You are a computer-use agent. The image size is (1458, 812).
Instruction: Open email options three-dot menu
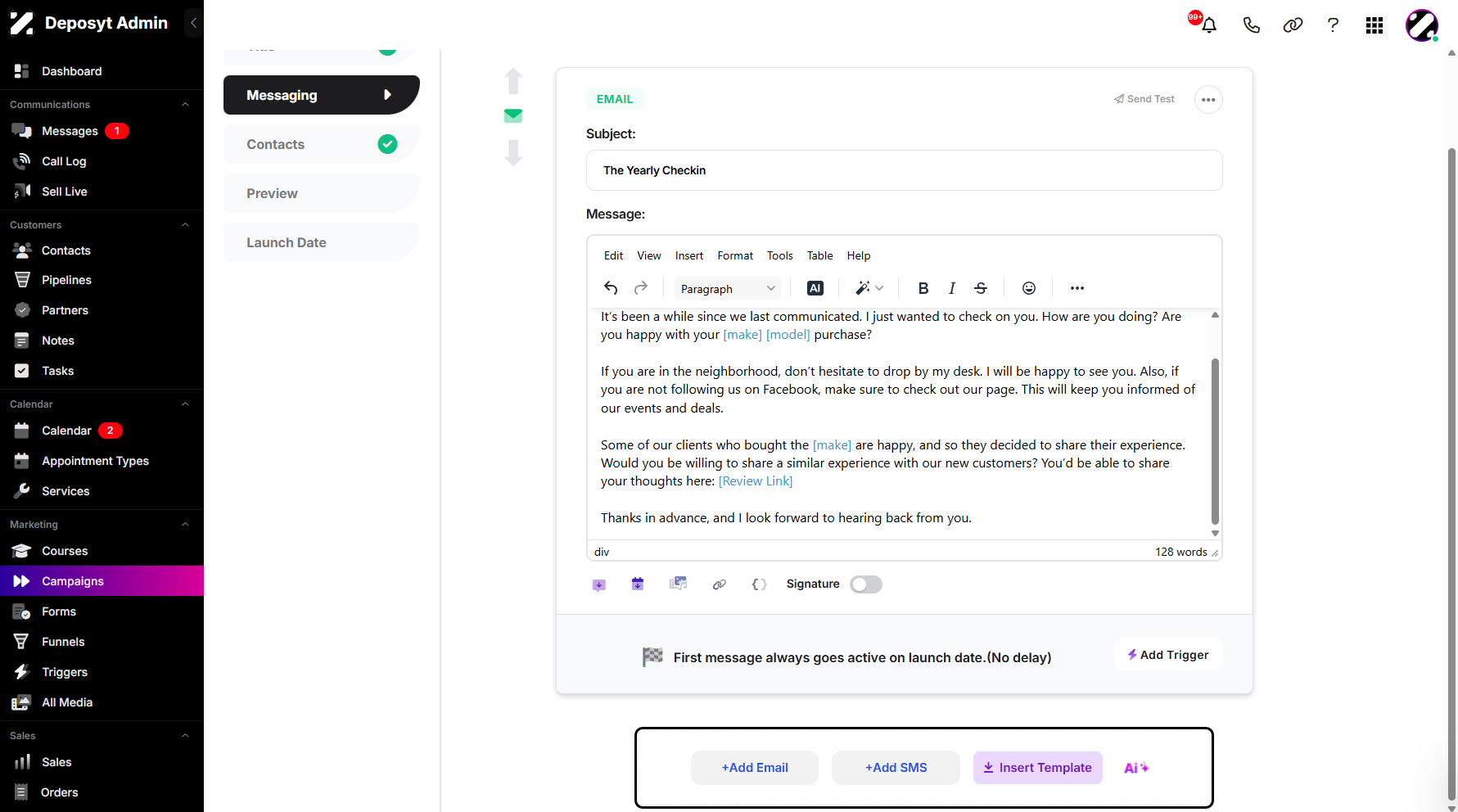coord(1208,100)
